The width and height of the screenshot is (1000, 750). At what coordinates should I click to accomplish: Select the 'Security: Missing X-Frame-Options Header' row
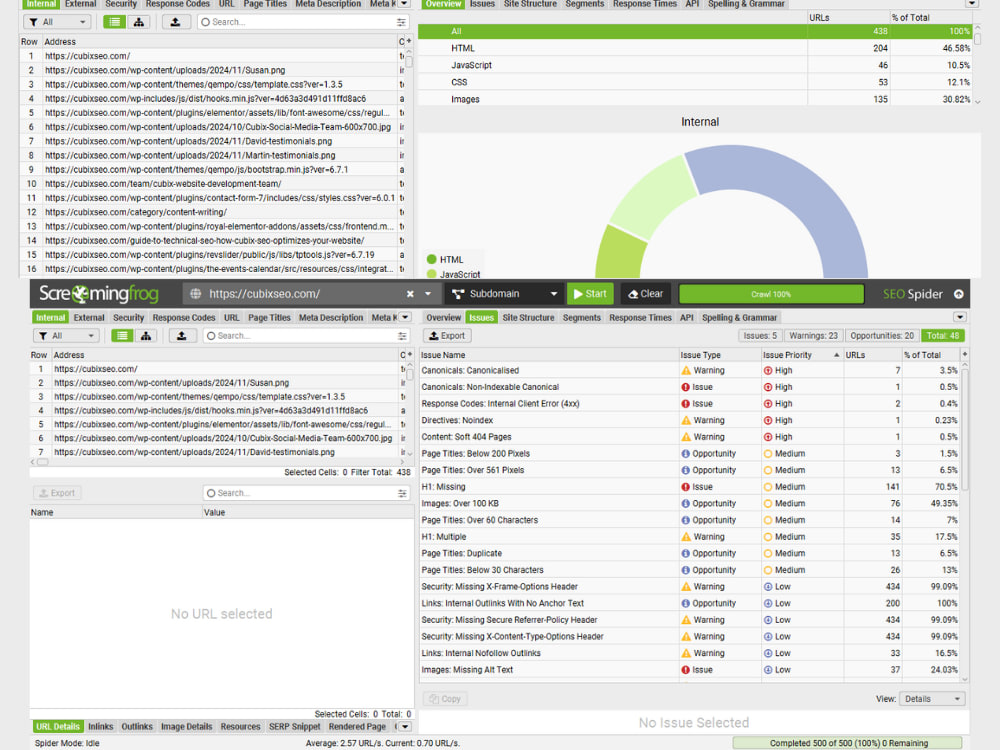pos(689,587)
